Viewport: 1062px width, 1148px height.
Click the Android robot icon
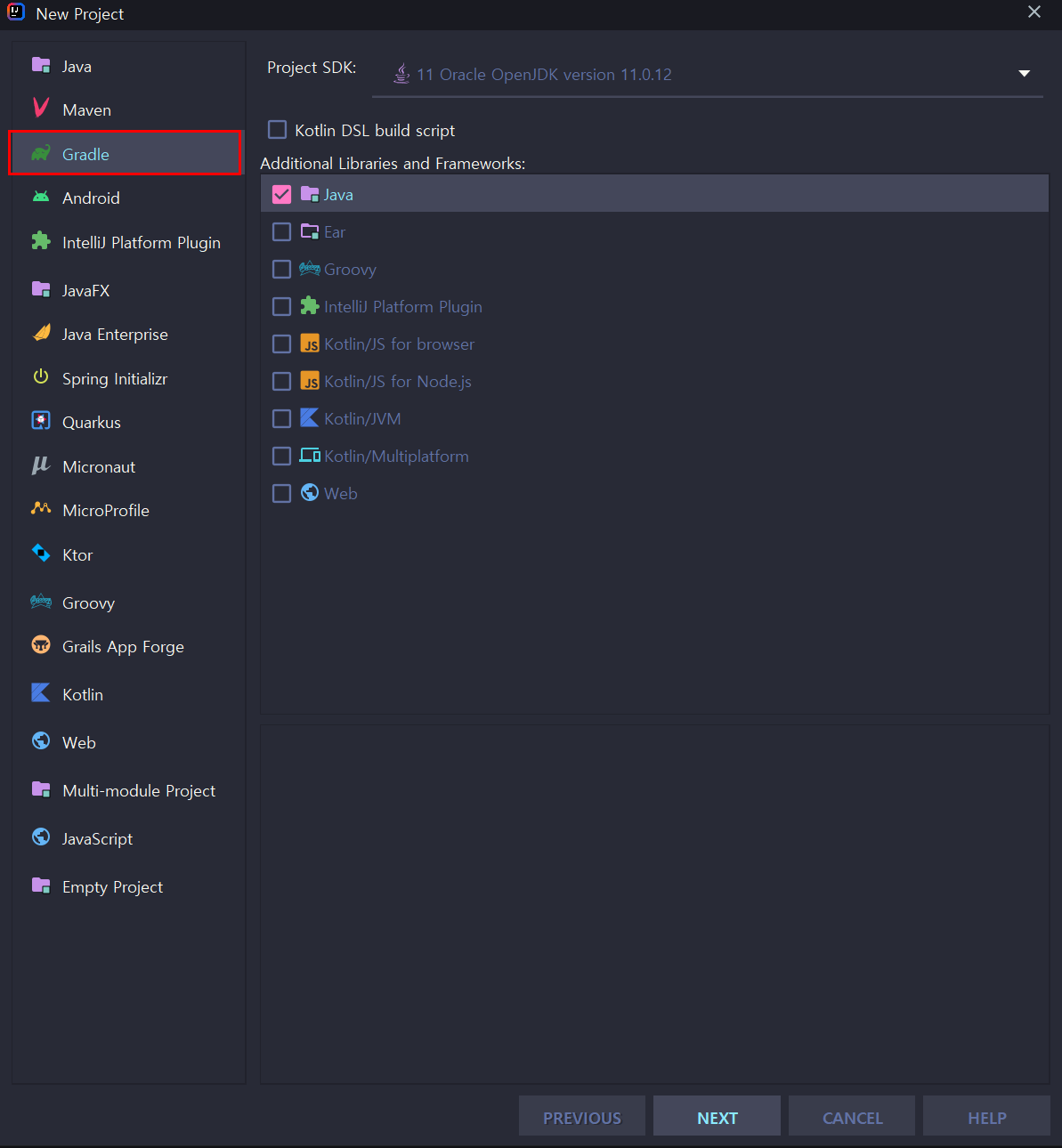[41, 197]
